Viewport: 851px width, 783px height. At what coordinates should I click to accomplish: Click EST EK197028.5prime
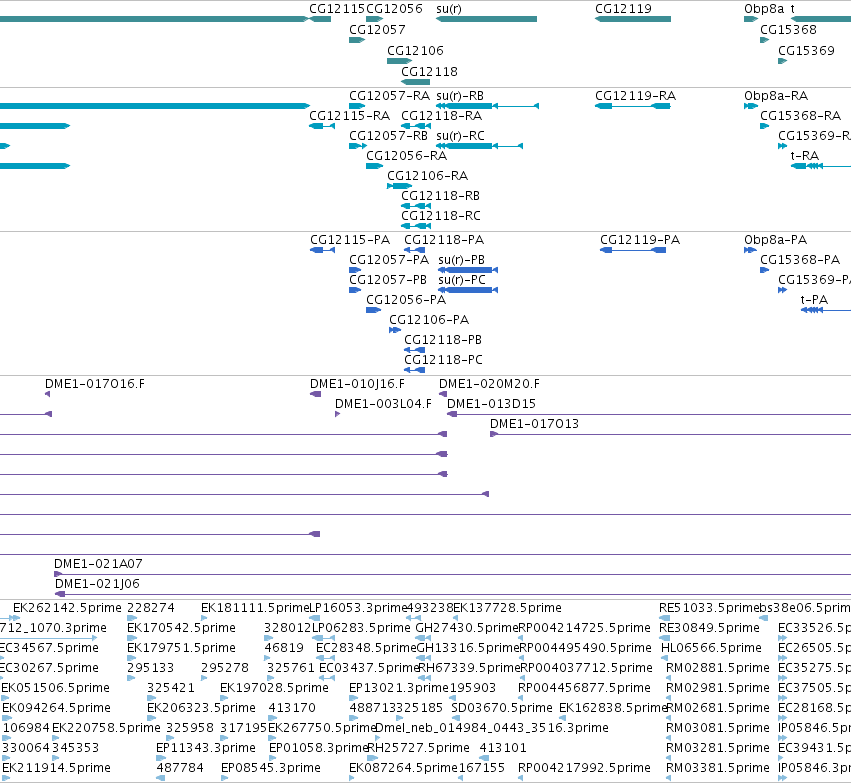coord(274,689)
